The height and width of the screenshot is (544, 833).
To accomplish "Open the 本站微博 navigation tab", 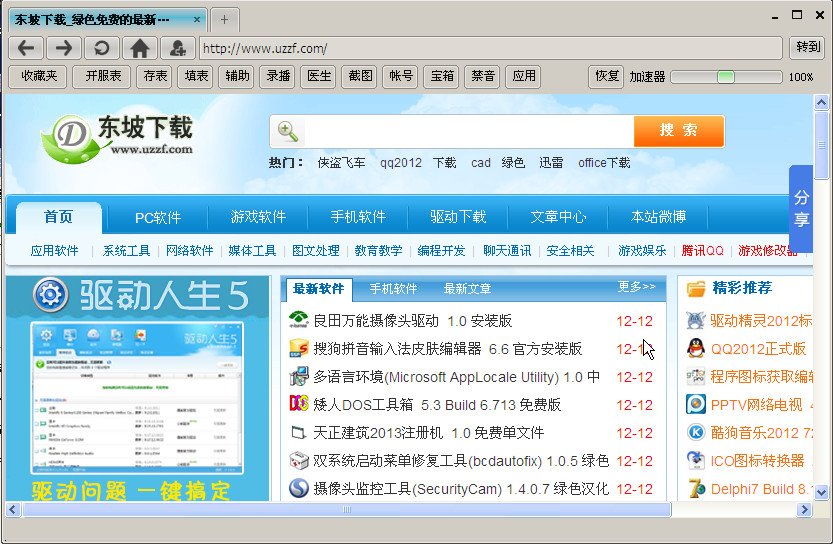I will pos(658,217).
